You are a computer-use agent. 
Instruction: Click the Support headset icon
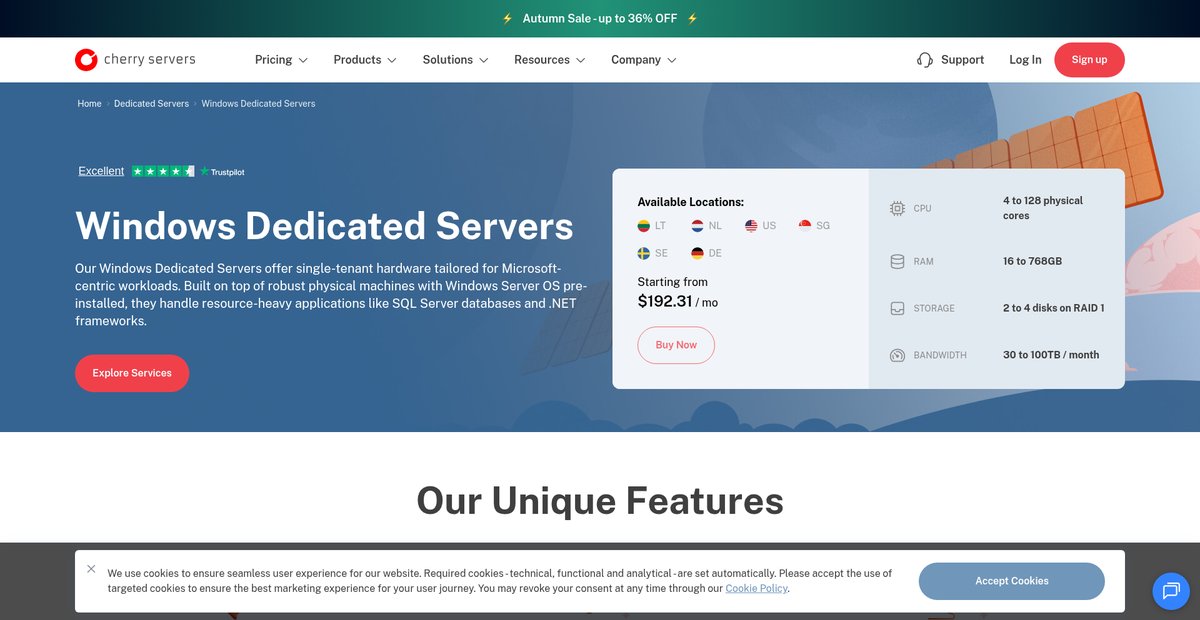pos(925,60)
